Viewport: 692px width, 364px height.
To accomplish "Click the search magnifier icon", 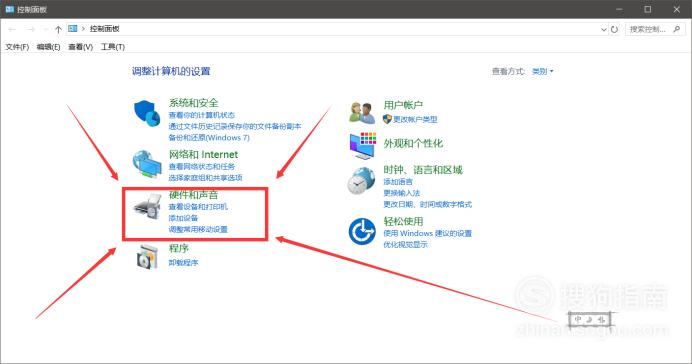I will pos(677,29).
